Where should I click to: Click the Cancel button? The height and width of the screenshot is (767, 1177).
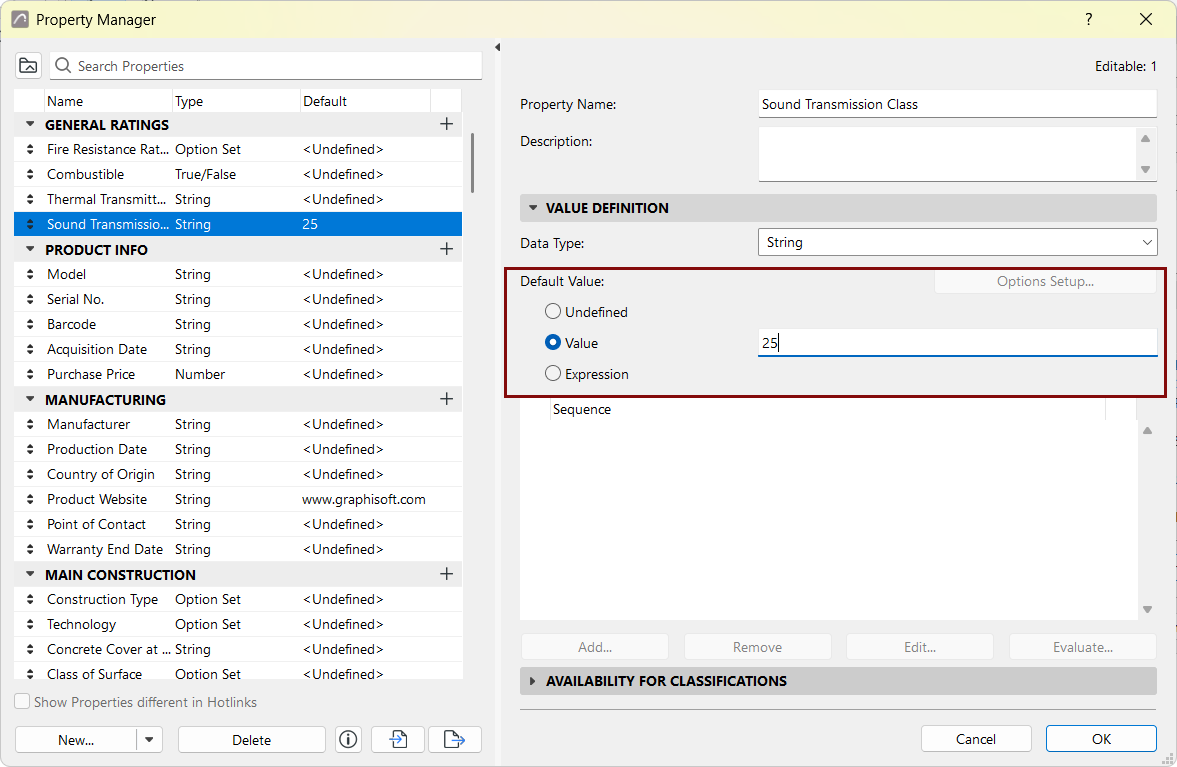976,739
